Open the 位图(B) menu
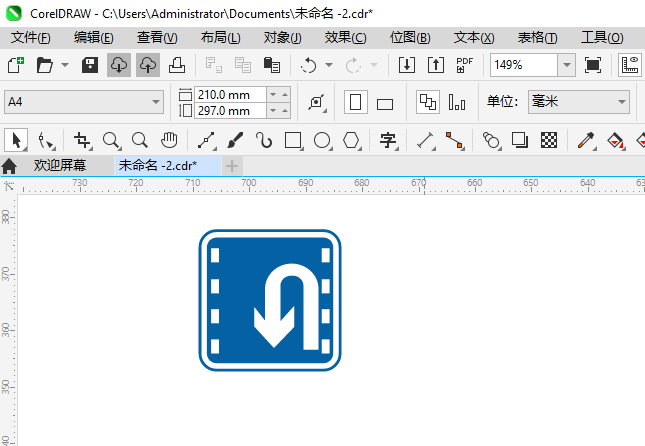The height and width of the screenshot is (446, 645). click(x=410, y=38)
